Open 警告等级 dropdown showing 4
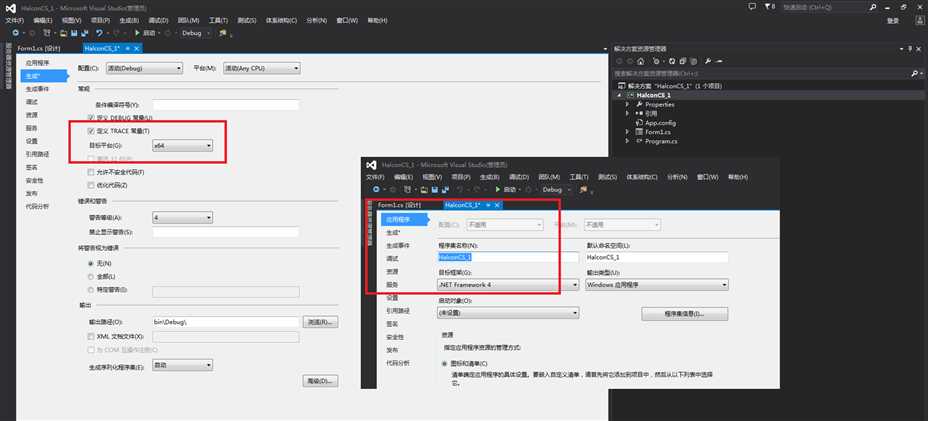928x421 pixels. tap(182, 218)
